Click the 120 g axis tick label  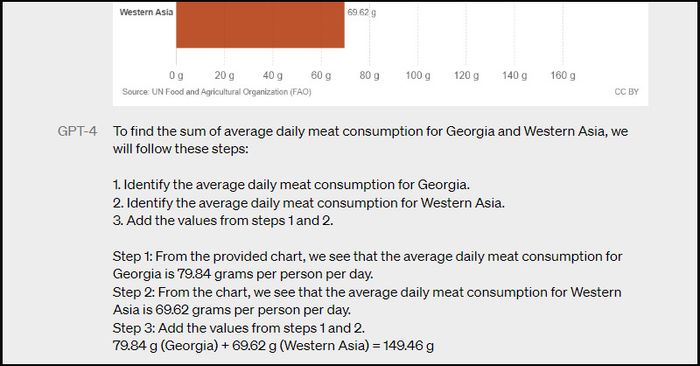[467, 75]
